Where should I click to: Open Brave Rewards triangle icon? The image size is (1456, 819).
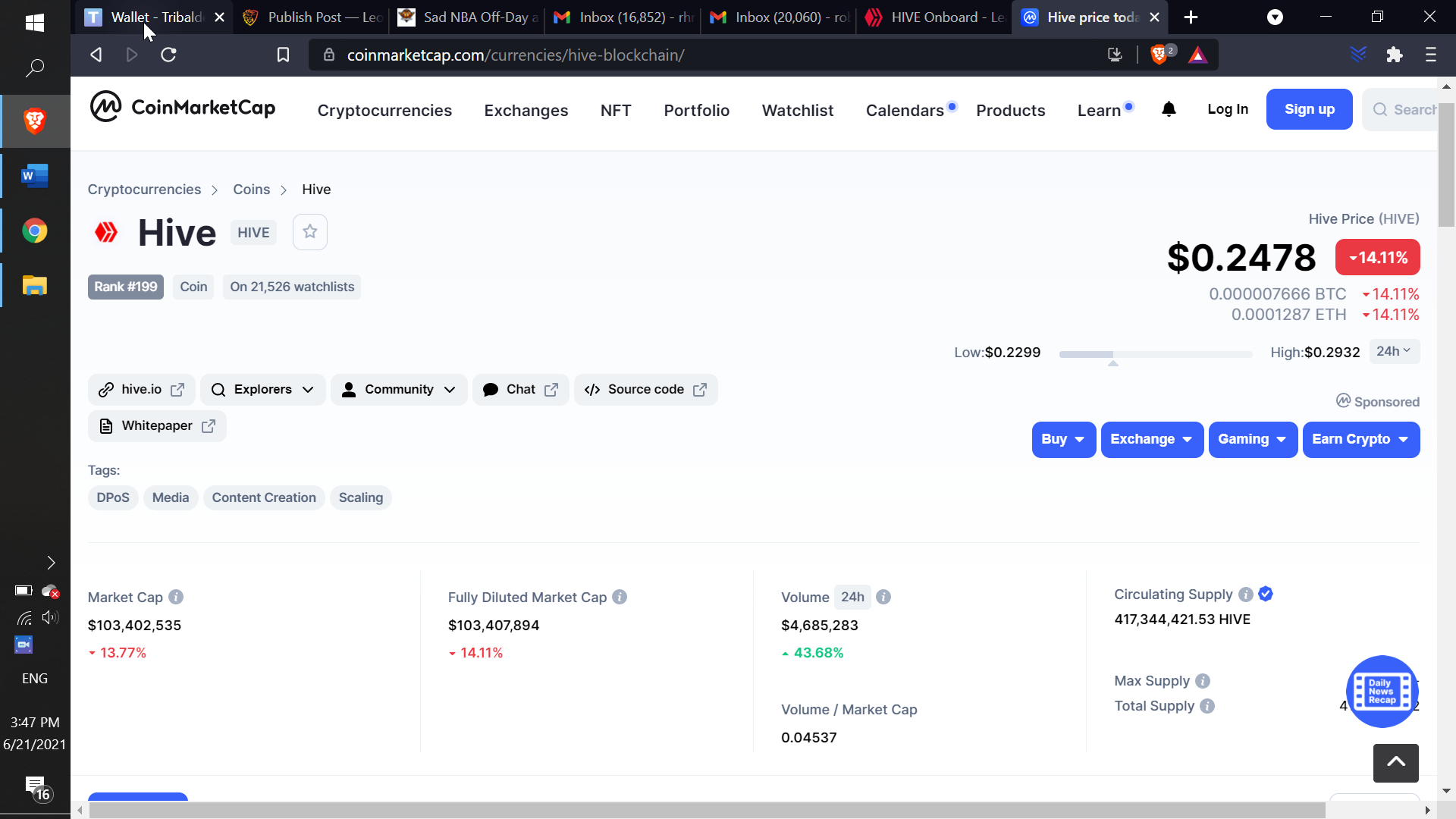coord(1198,55)
